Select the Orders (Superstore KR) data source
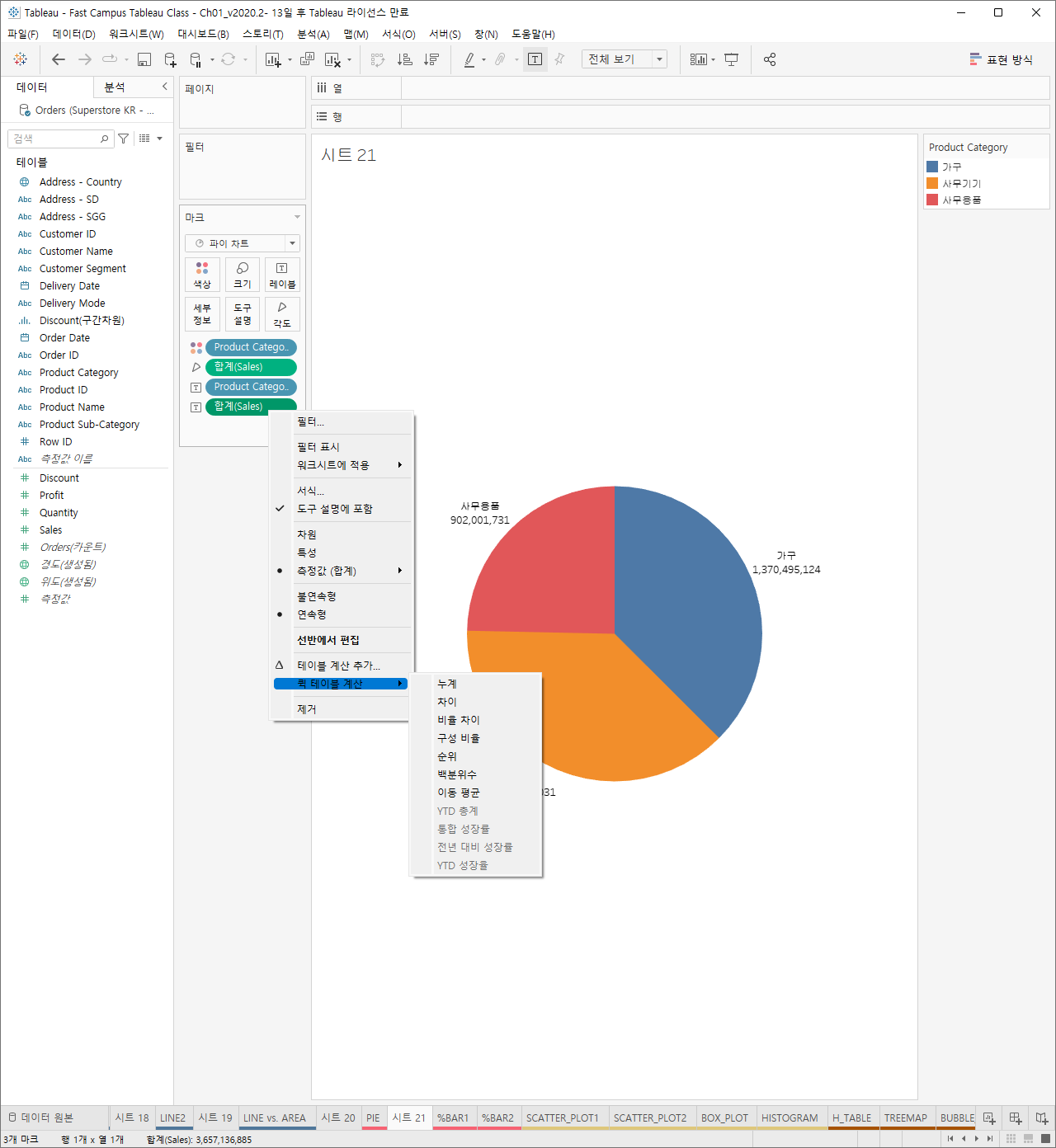This screenshot has height=1148, width=1056. click(x=87, y=110)
